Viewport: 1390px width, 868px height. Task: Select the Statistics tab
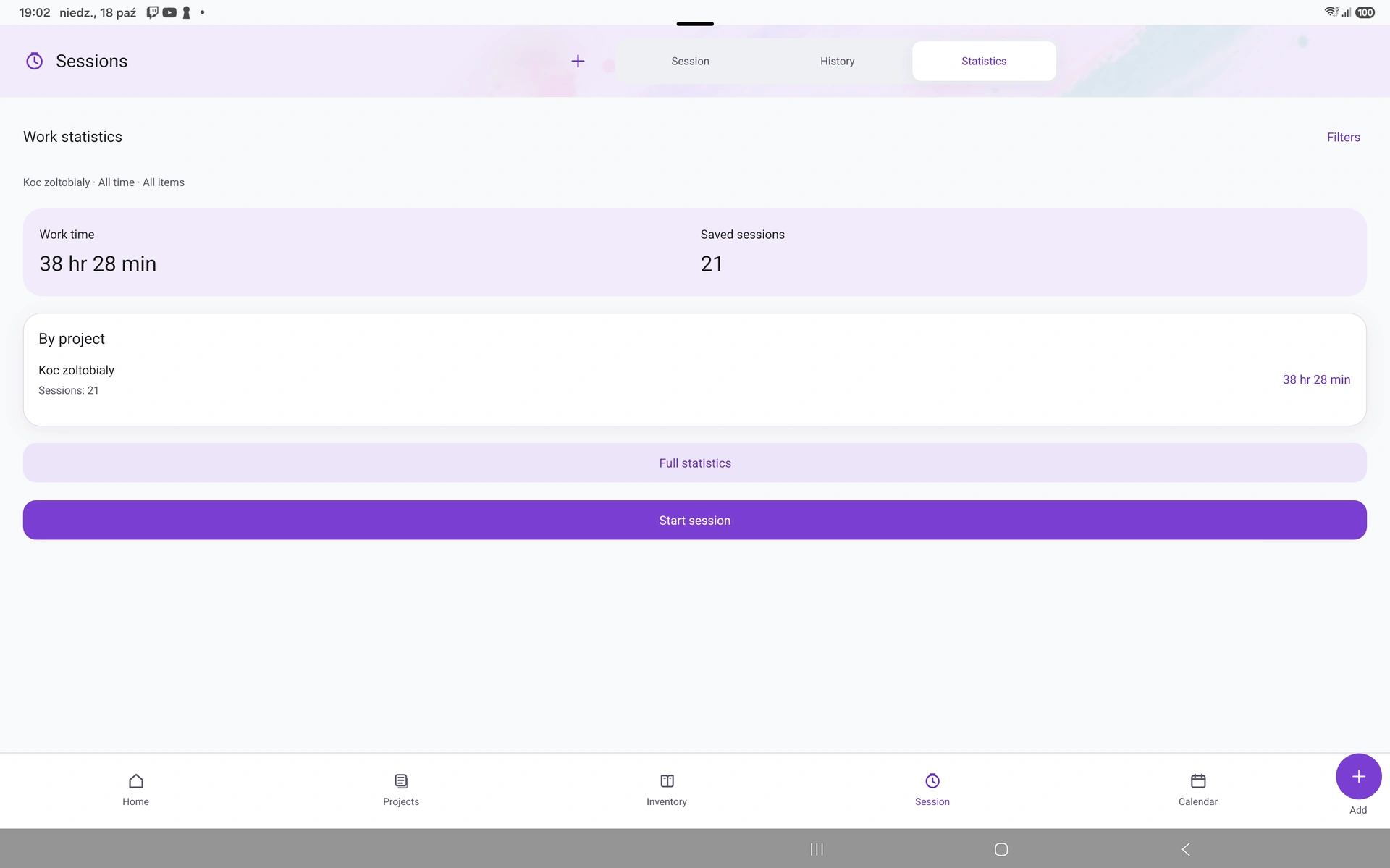pyautogui.click(x=983, y=61)
